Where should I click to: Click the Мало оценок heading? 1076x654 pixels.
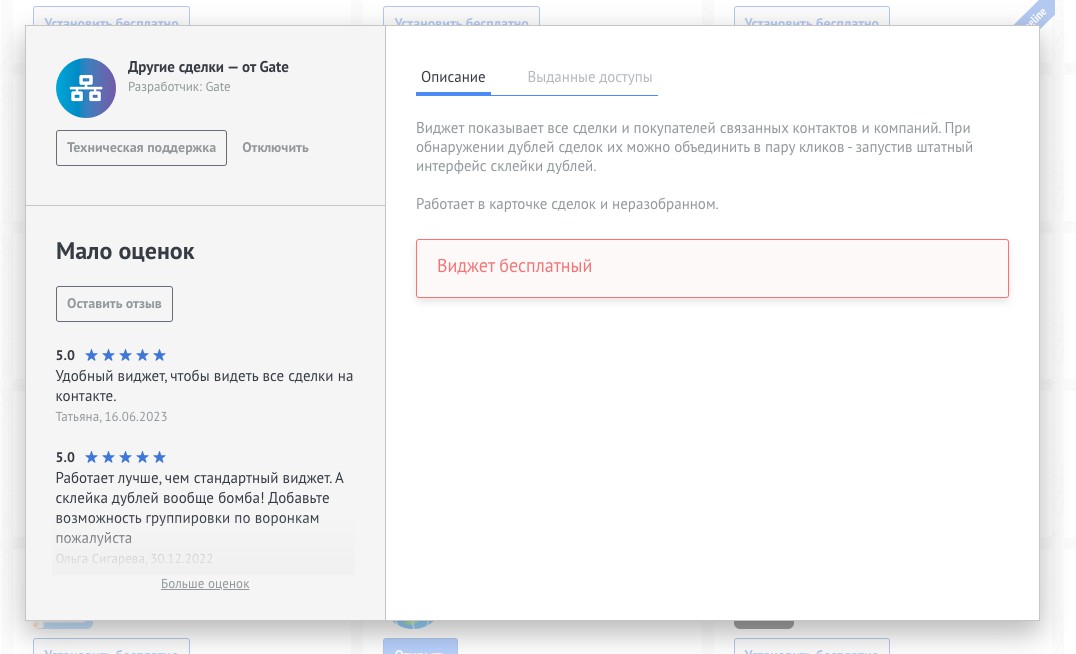125,252
